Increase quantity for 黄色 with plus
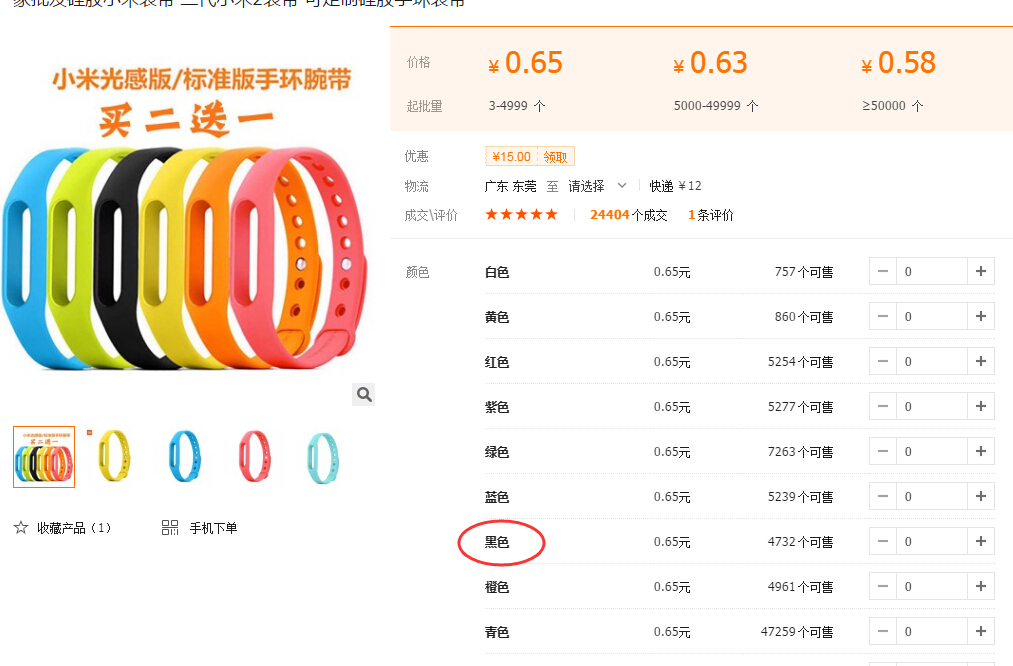 tap(981, 317)
